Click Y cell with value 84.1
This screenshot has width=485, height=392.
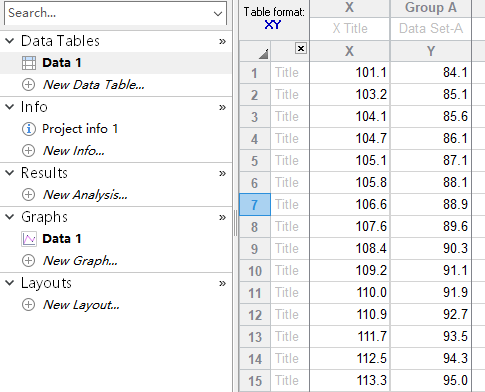(x=431, y=73)
